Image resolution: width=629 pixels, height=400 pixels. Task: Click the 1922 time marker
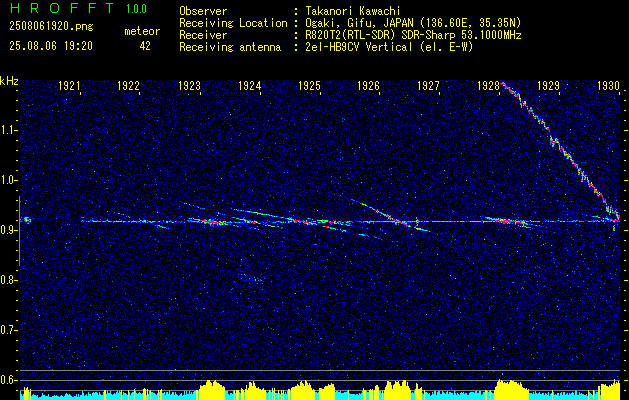(x=128, y=85)
